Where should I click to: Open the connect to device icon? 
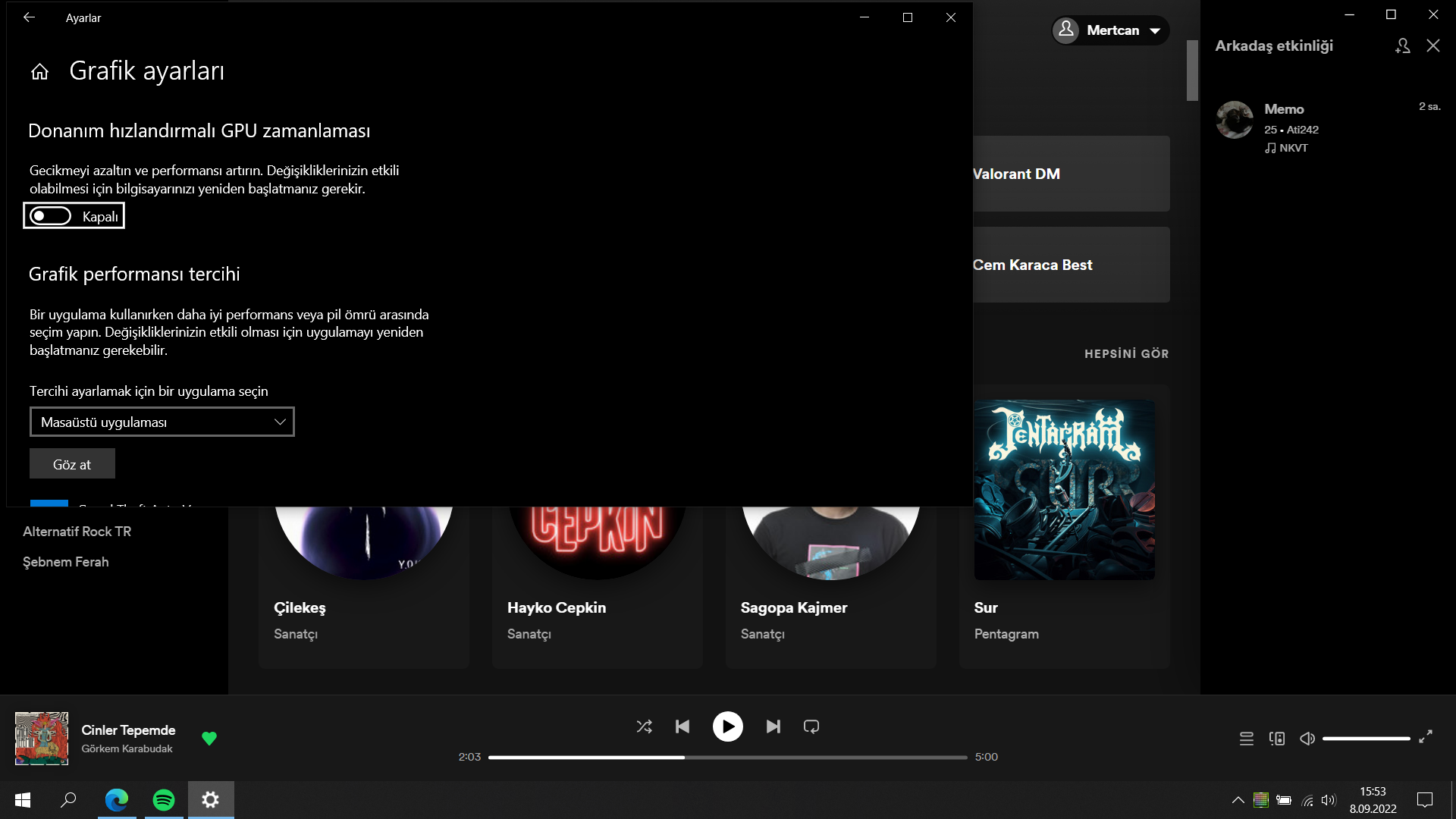tap(1277, 738)
